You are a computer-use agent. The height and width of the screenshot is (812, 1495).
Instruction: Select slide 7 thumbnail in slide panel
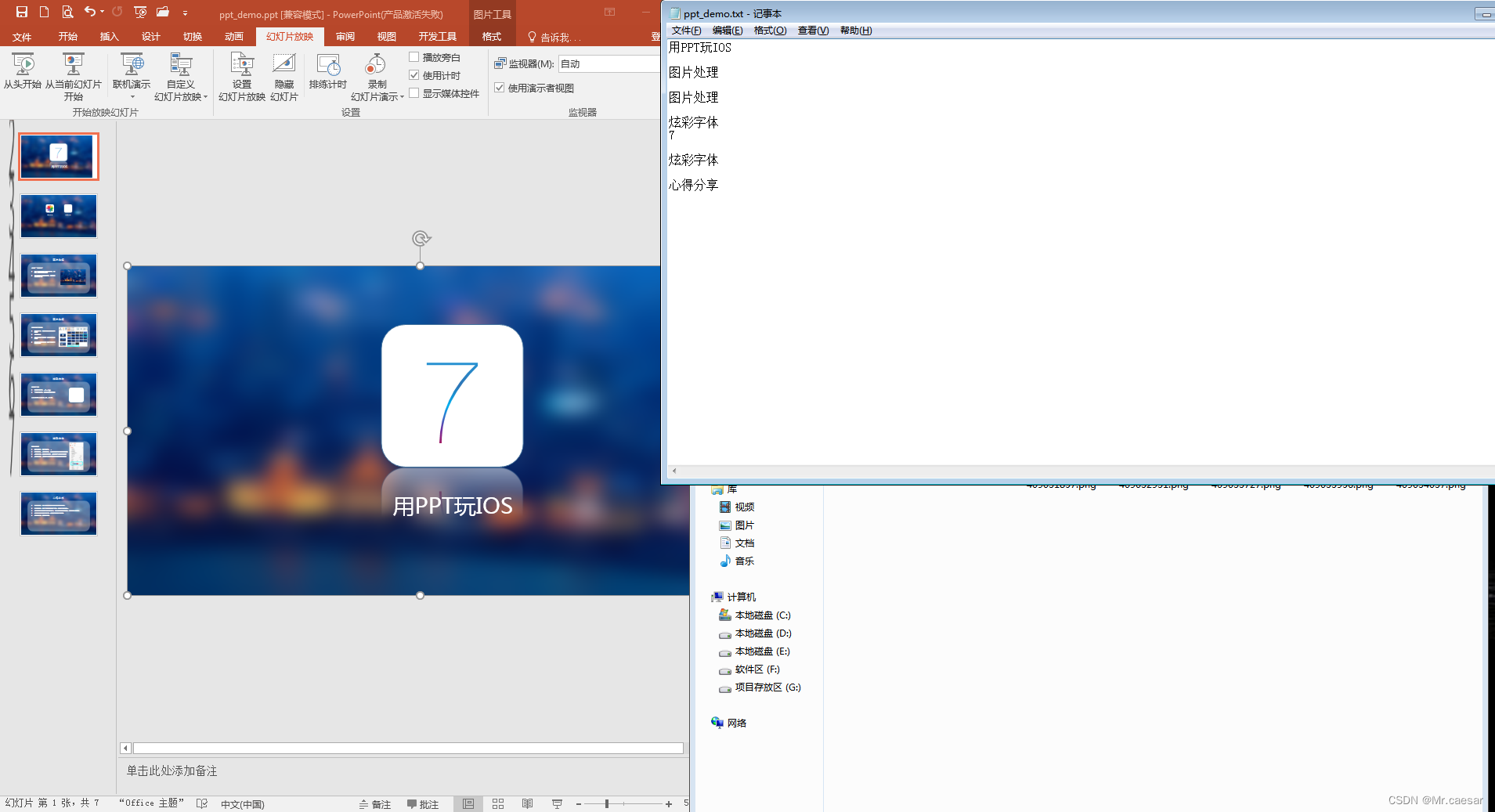click(59, 514)
